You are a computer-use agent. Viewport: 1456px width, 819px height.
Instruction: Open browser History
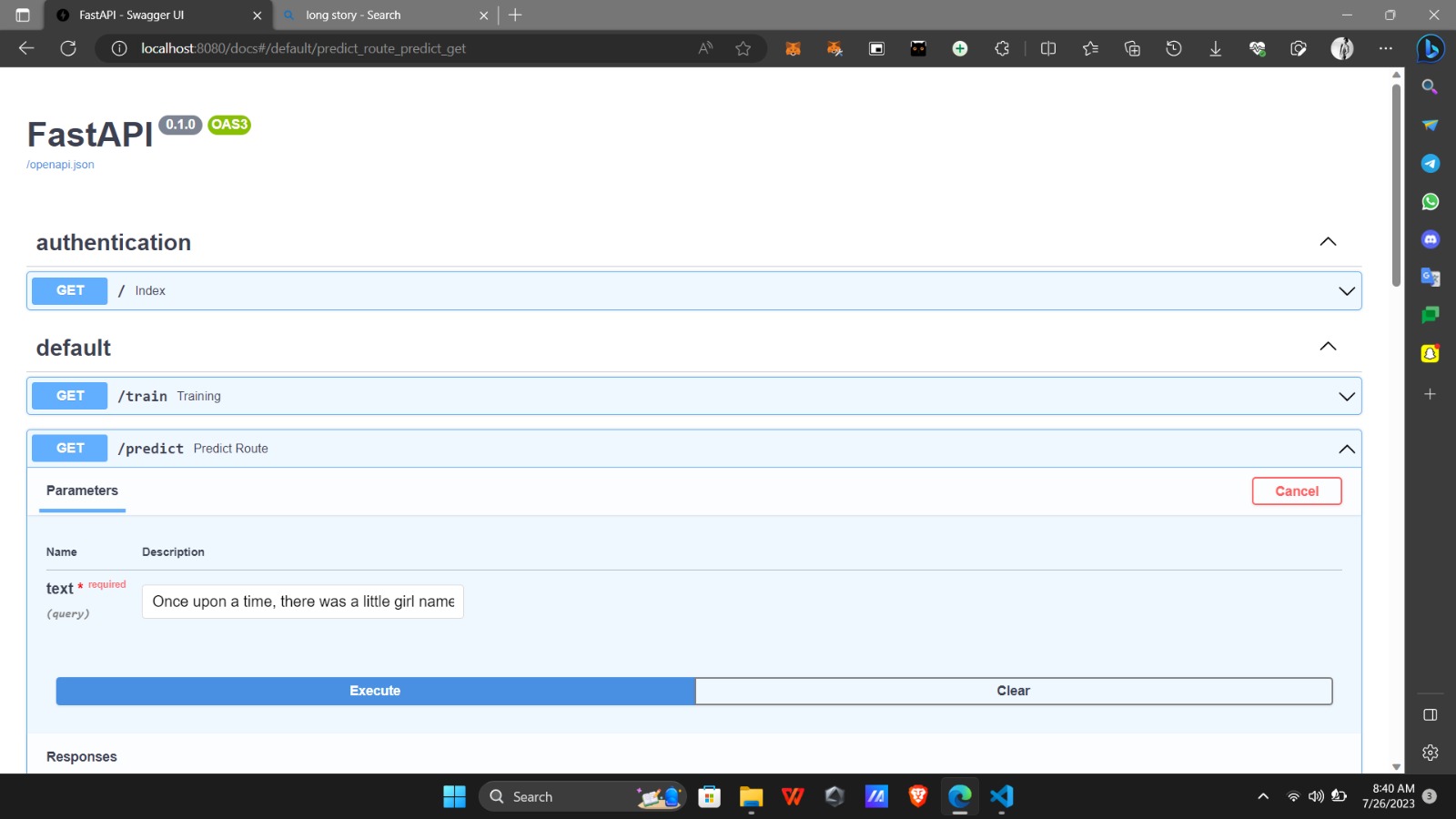coord(1174,48)
